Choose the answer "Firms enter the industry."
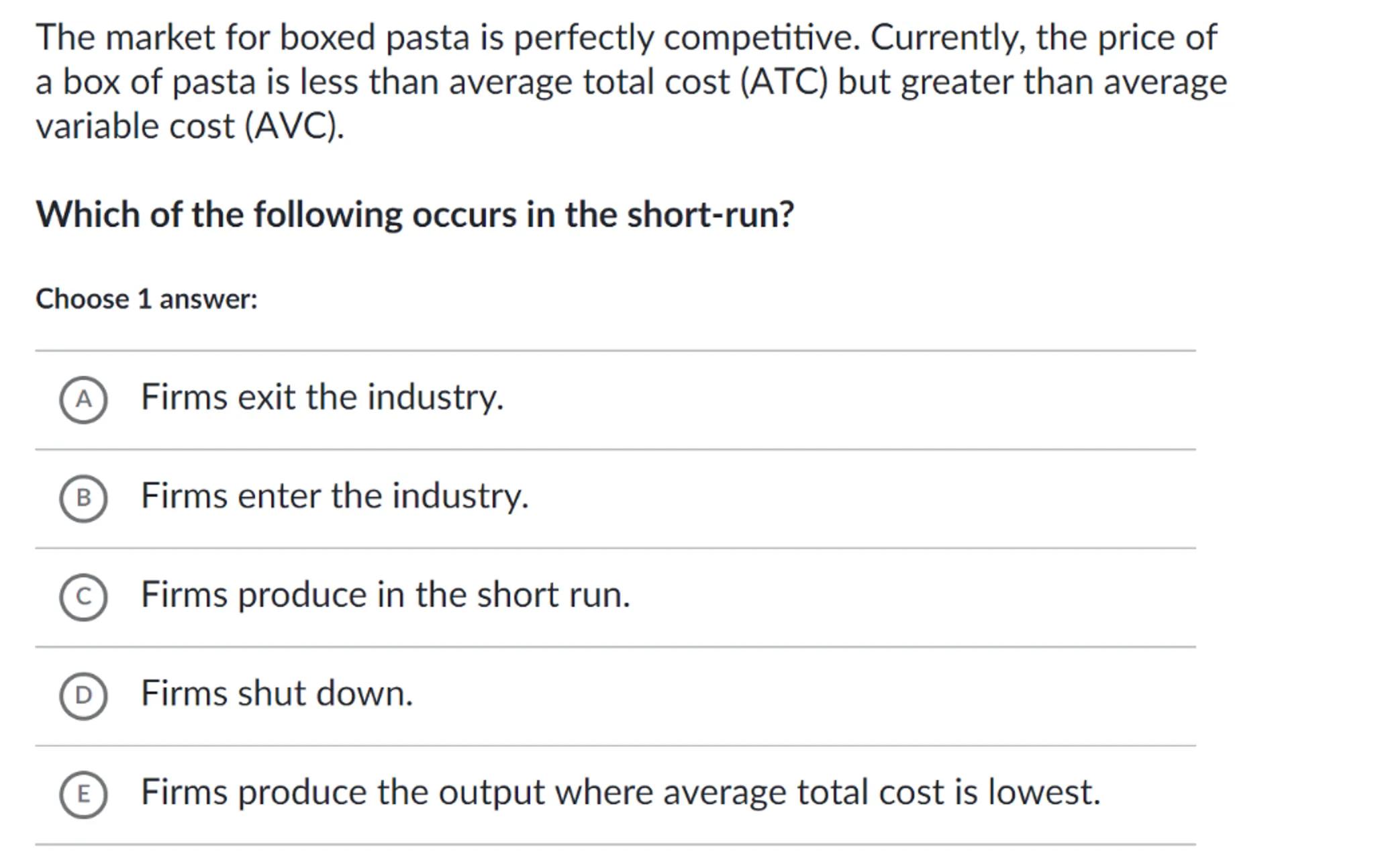 (x=335, y=496)
